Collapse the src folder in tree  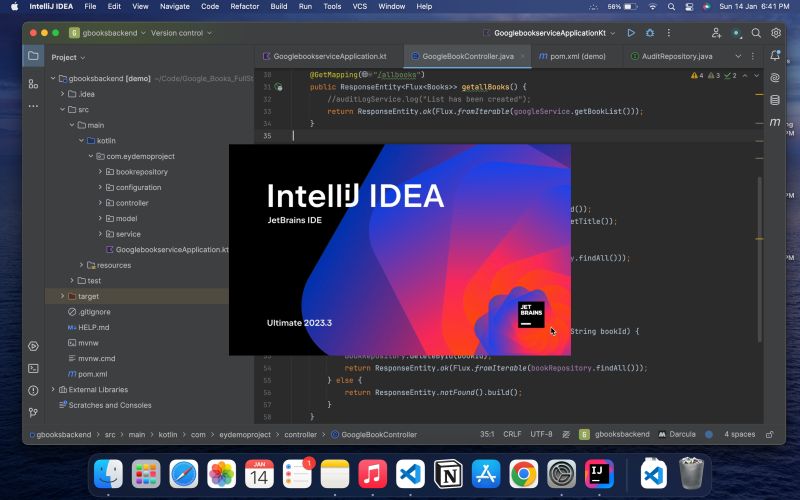point(61,110)
